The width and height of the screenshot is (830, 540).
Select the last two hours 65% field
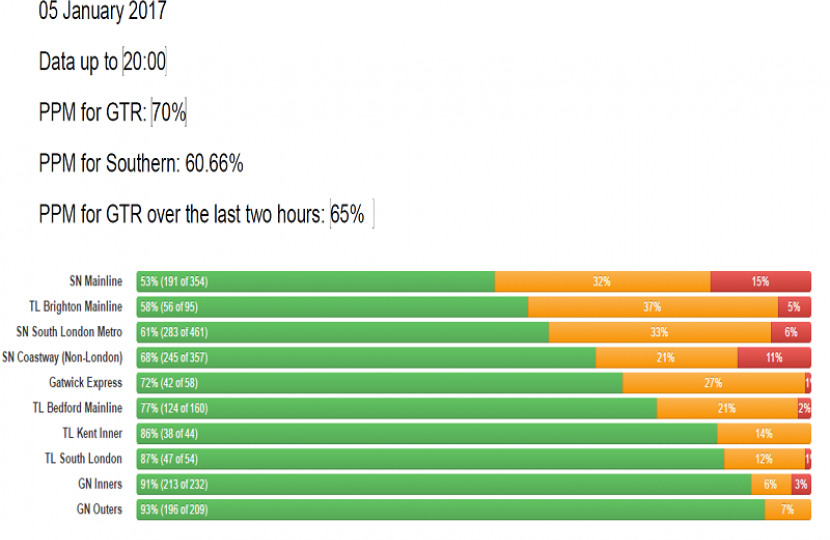coord(350,215)
